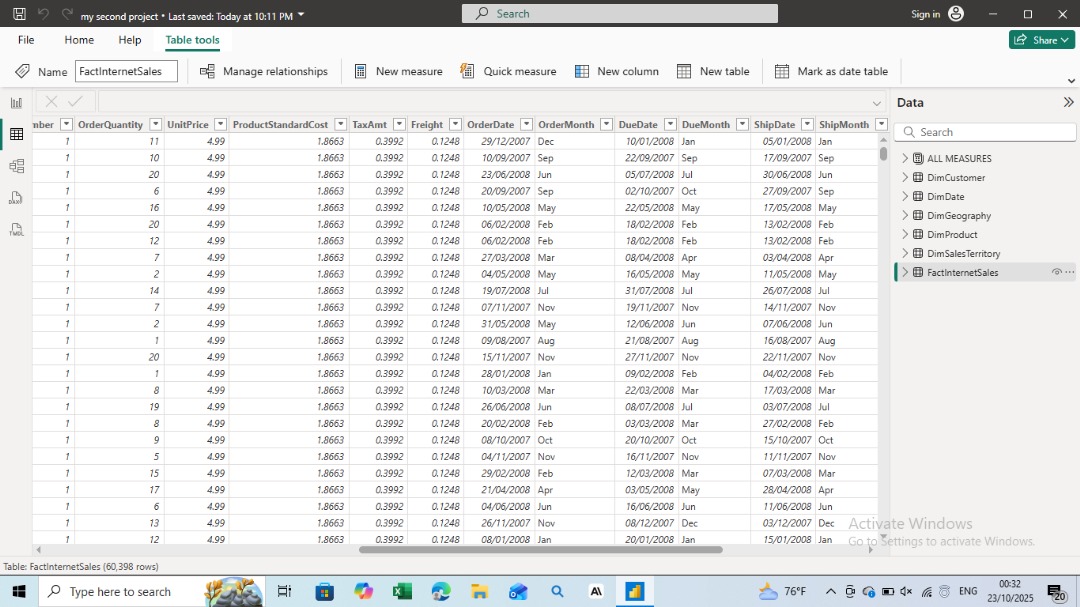Click the New column icon
Viewport: 1080px width, 607px height.
582,71
